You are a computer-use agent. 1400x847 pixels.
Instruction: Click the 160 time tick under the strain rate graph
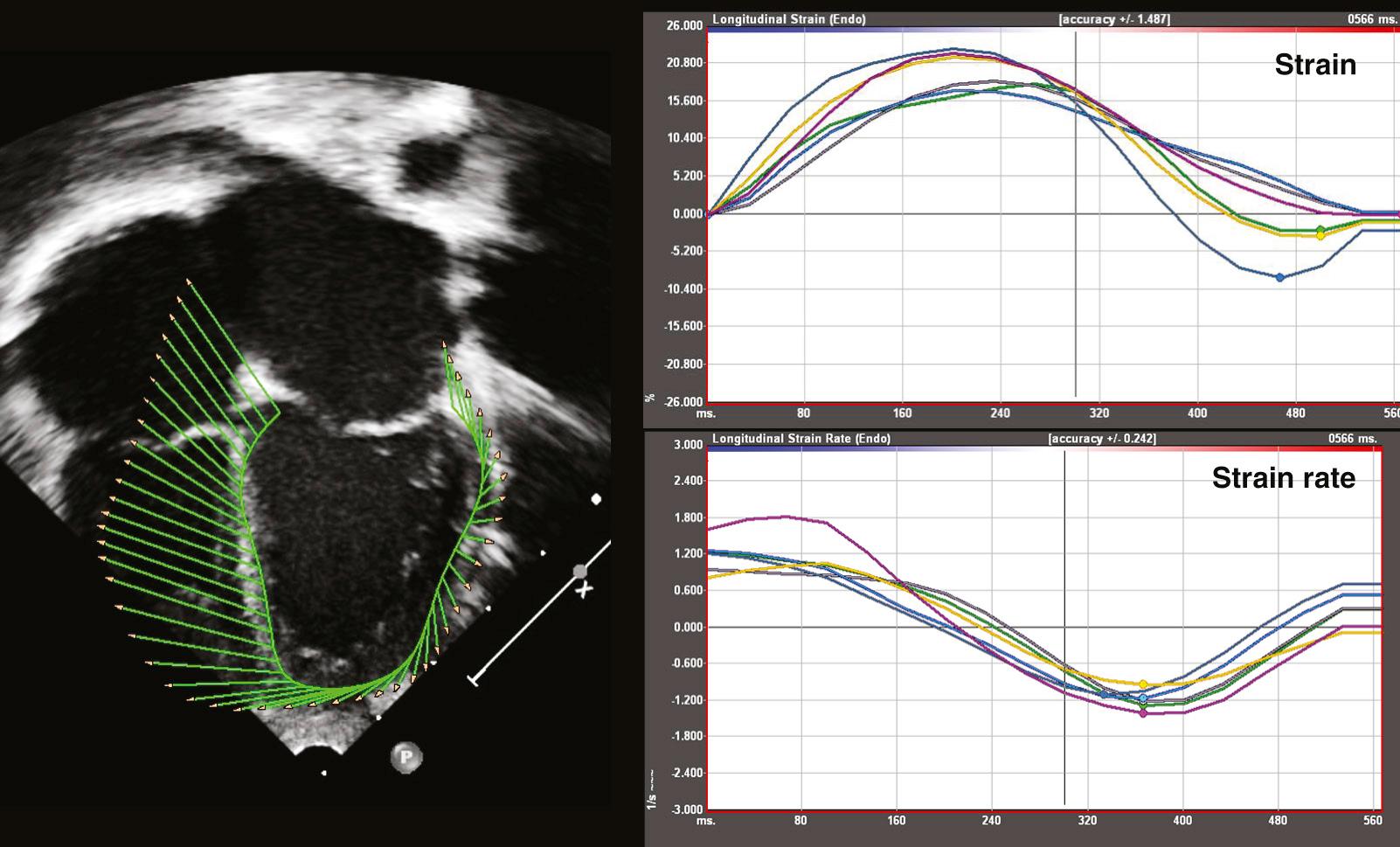(897, 820)
